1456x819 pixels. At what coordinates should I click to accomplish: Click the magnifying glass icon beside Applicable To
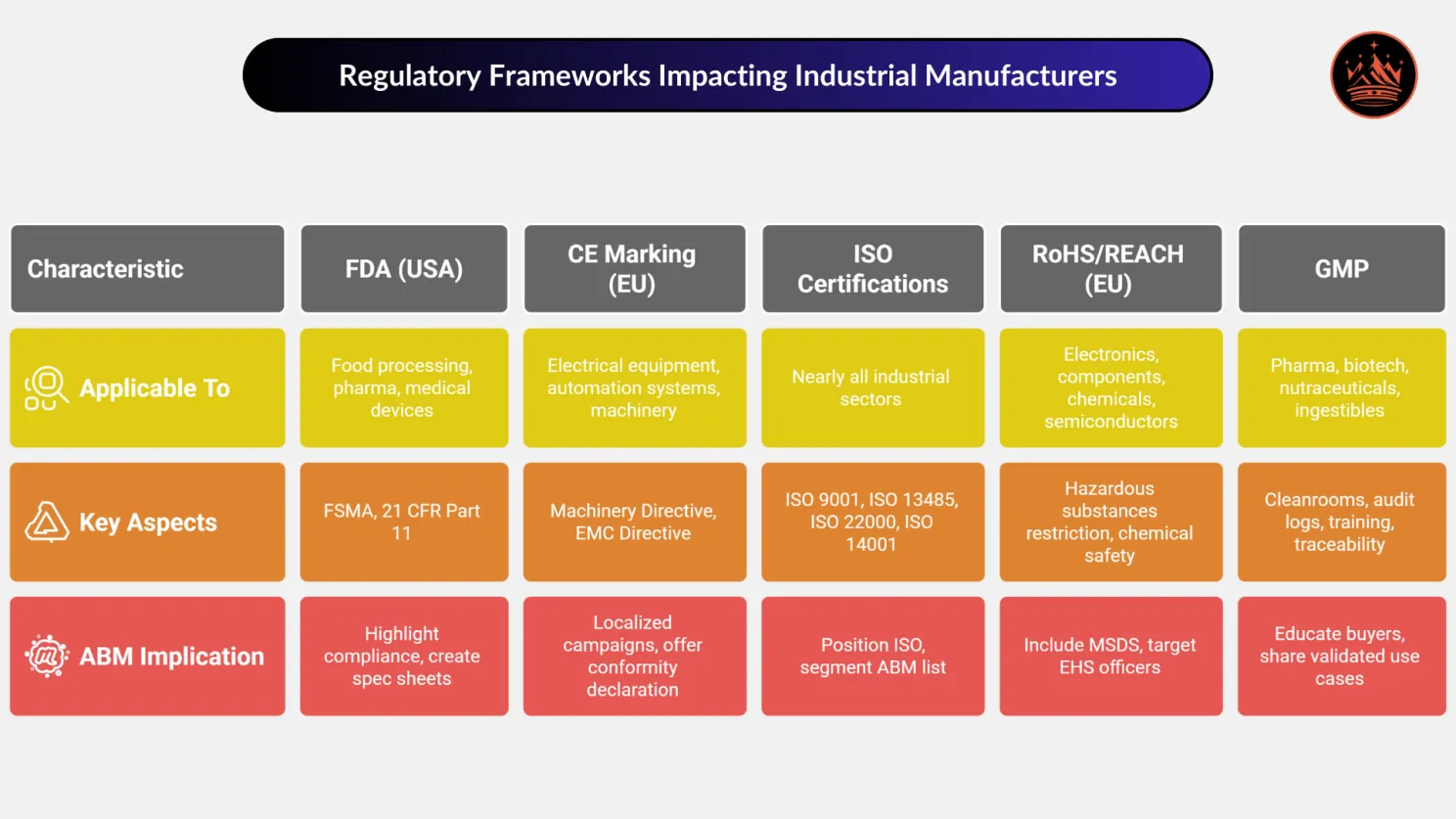(45, 387)
